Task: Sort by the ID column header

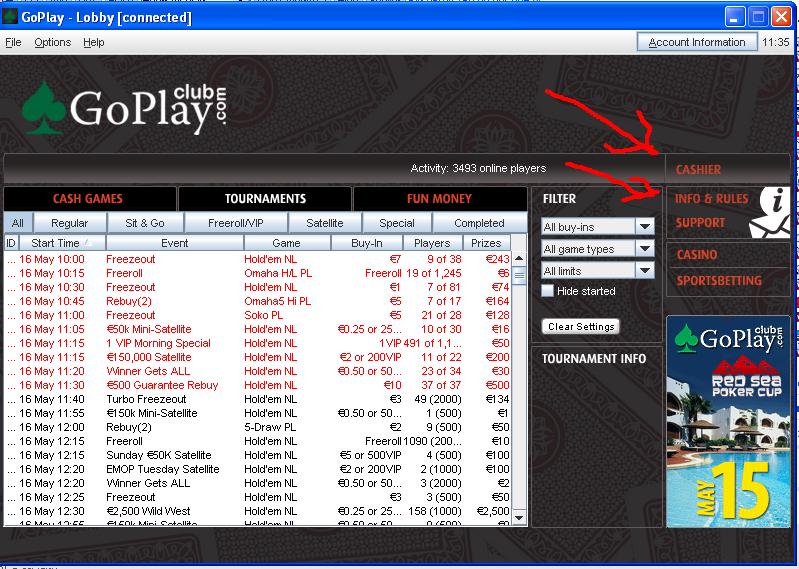Action: [x=11, y=243]
